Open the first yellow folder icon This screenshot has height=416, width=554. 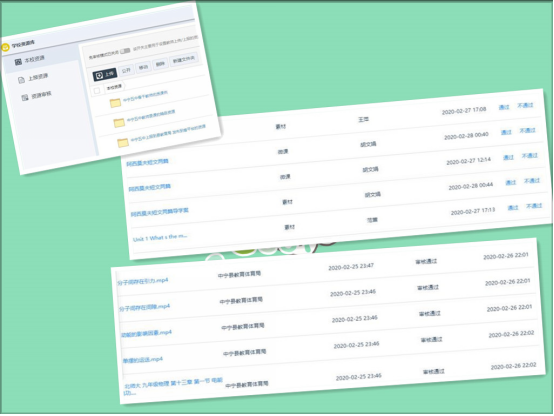coord(115,103)
